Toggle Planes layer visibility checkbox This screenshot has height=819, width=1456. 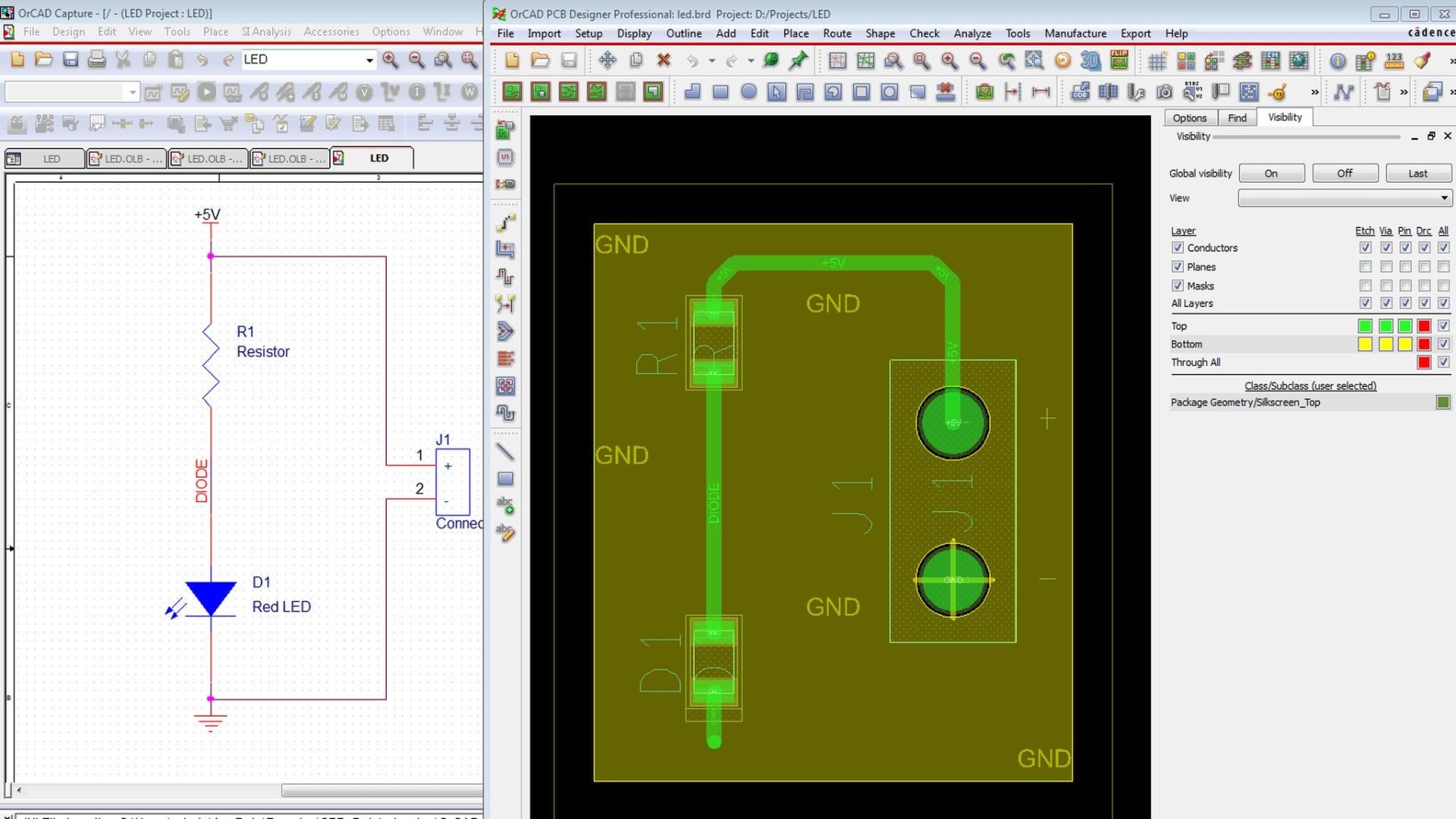coord(1176,266)
